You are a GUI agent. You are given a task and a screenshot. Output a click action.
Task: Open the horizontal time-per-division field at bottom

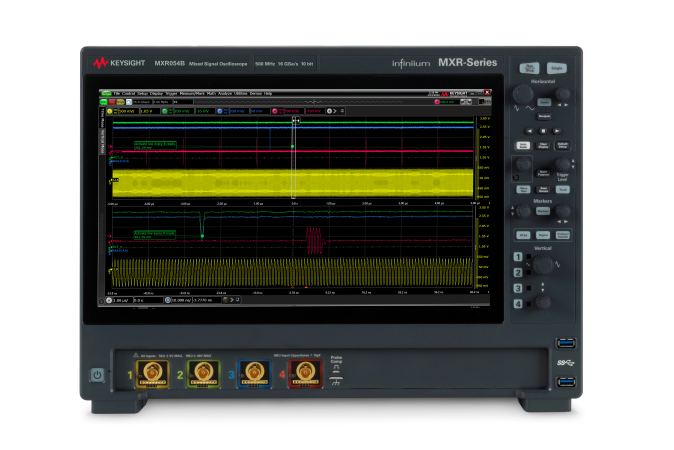(x=119, y=300)
